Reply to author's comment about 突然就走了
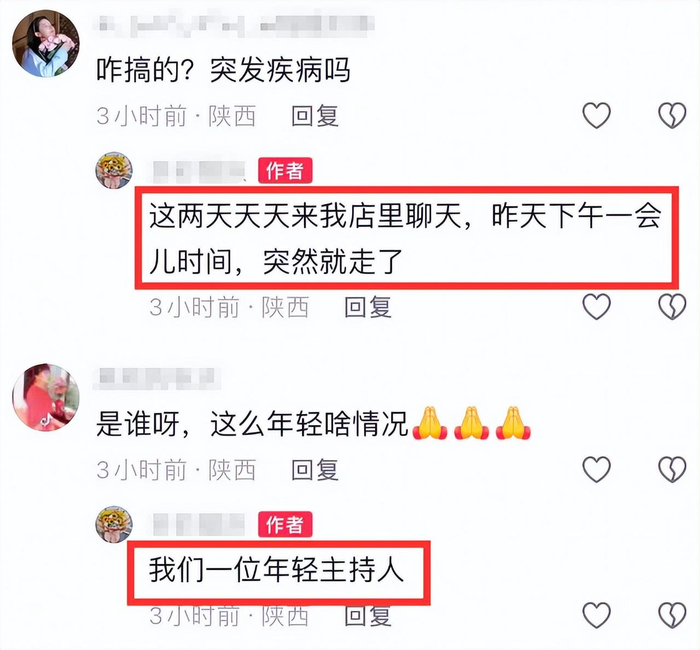This screenshot has height=650, width=700. click(368, 307)
